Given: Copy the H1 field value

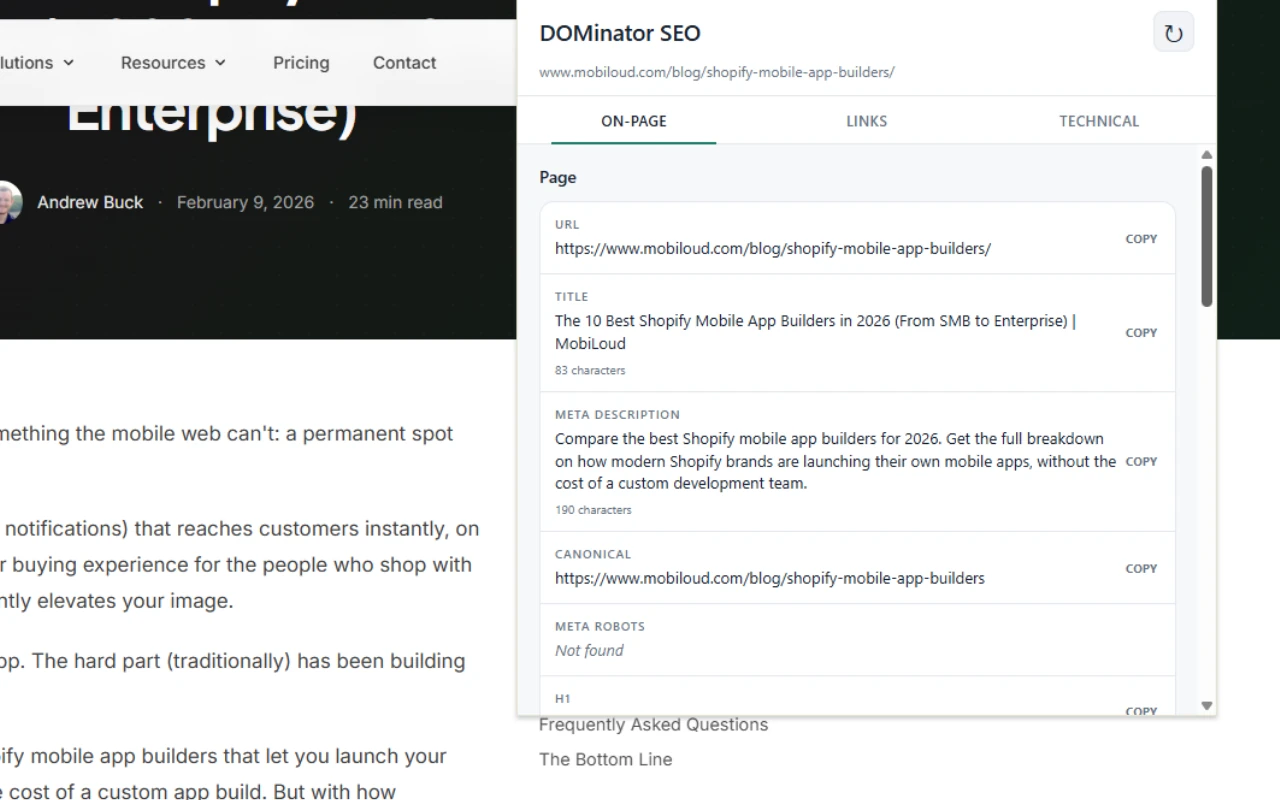Looking at the screenshot, I should pos(1141,711).
